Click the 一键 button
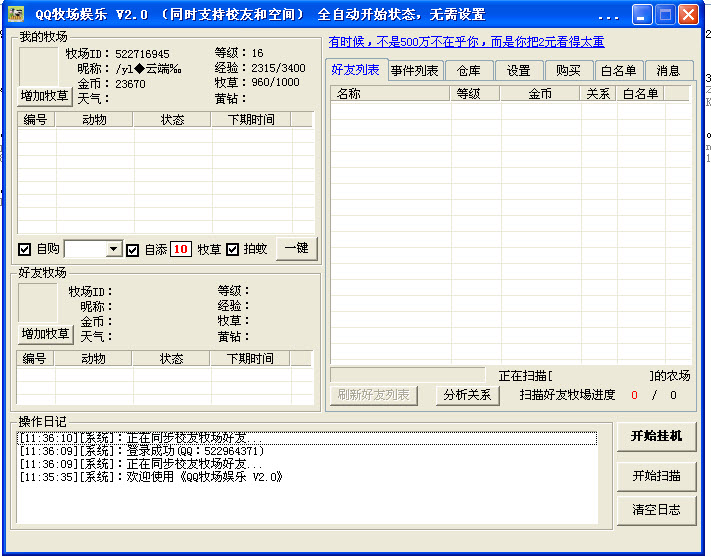Viewport: 711px width, 557px height. point(297,249)
